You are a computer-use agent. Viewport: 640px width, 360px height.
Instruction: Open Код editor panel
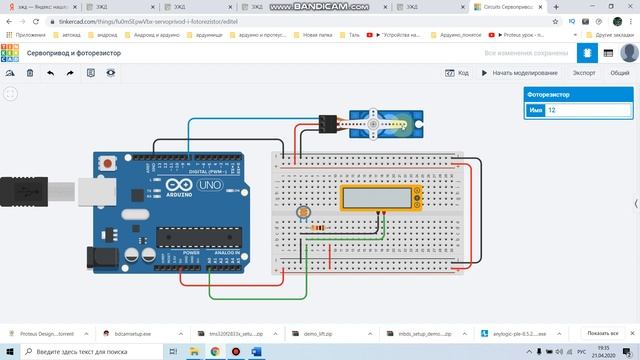[457, 73]
